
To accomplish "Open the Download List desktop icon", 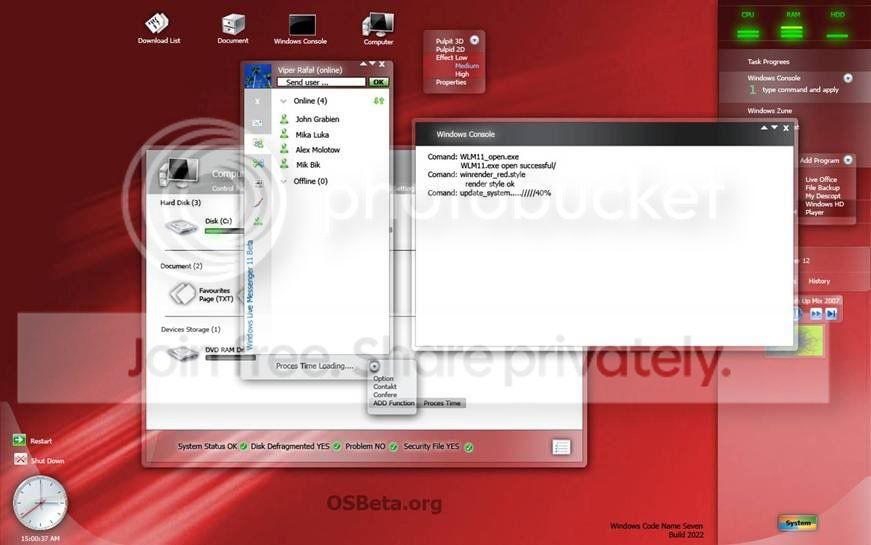I will click(158, 28).
